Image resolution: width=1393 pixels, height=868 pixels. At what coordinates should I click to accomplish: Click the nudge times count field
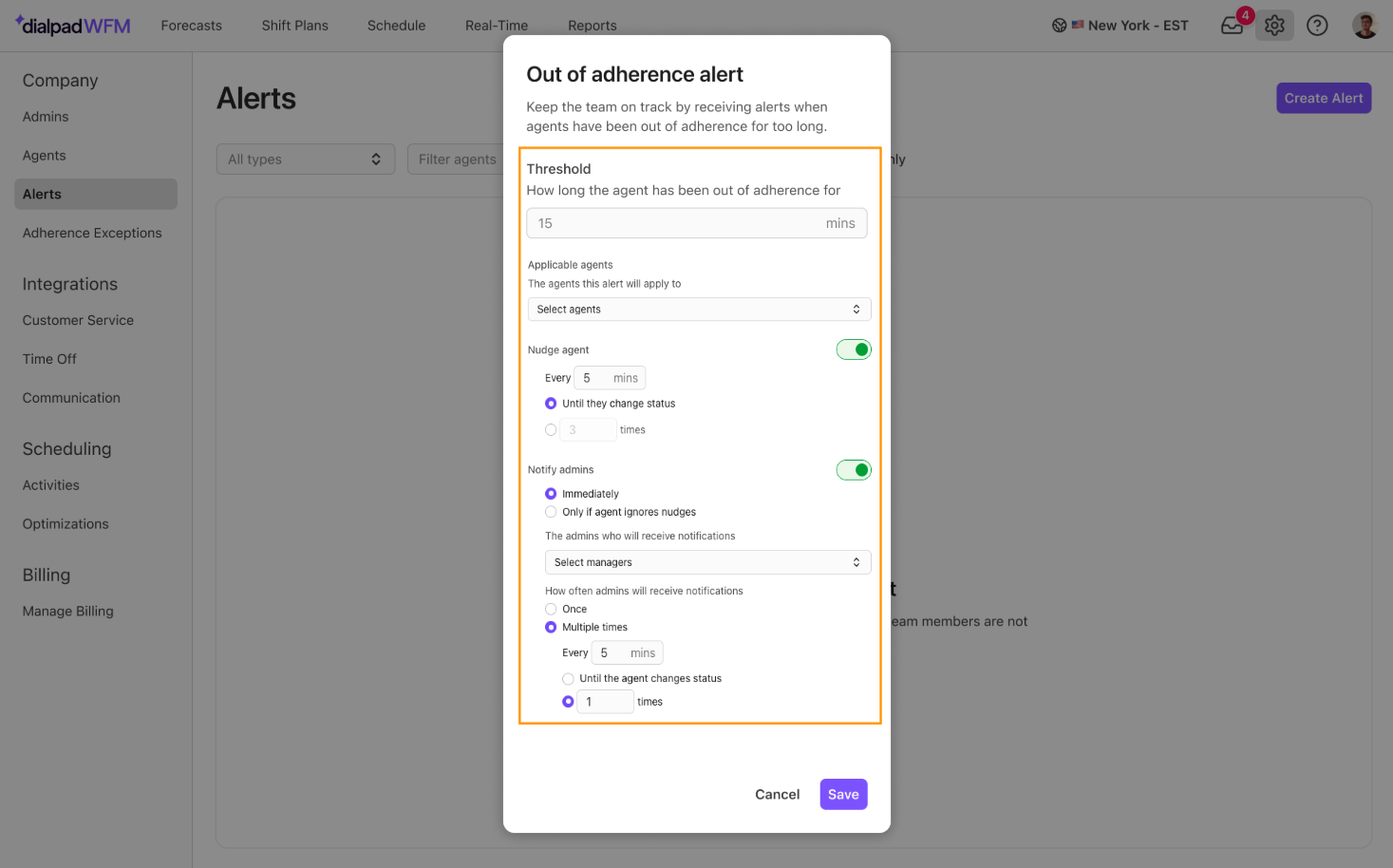[588, 430]
